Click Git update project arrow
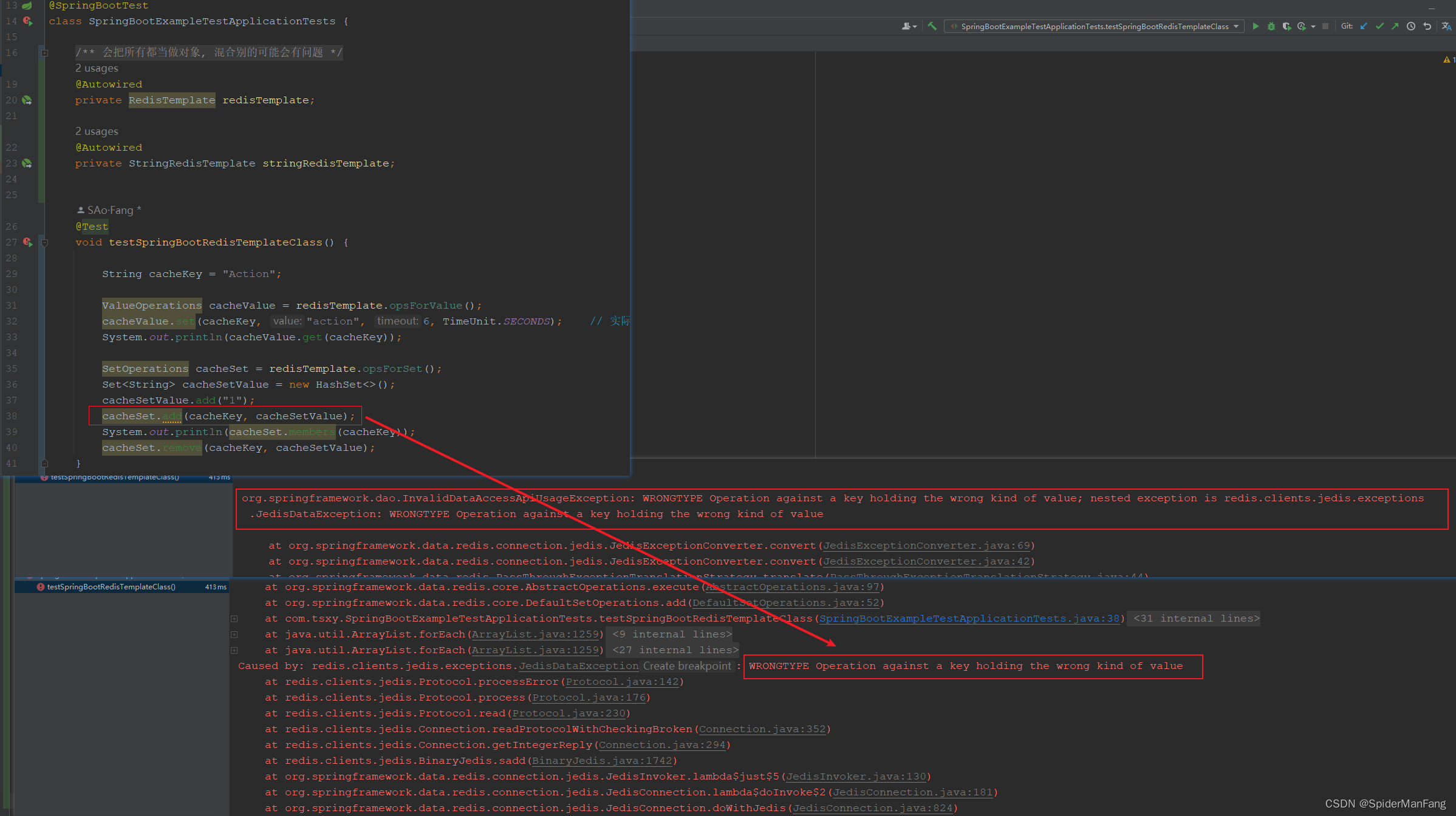Screen dimensions: 1456x816 1364,26
